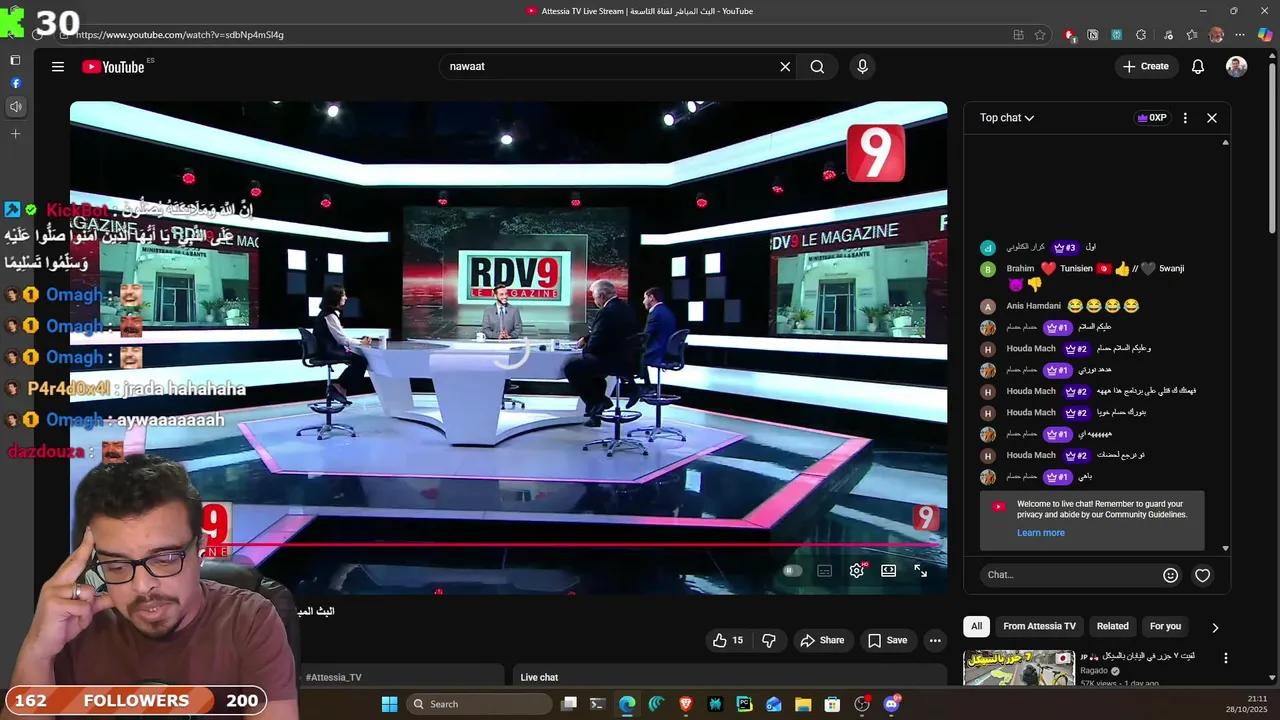Start voice search with the microphone
Image resolution: width=1280 pixels, height=720 pixels.
862,67
